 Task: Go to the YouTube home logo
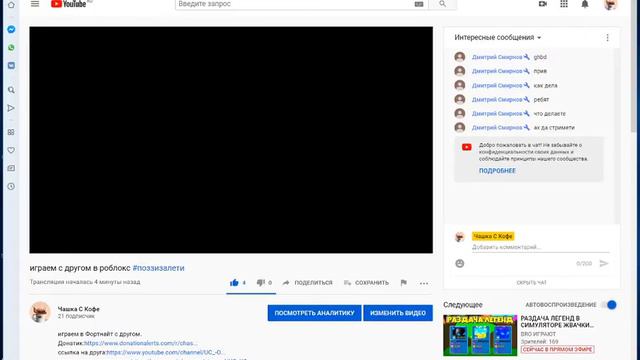pos(69,4)
